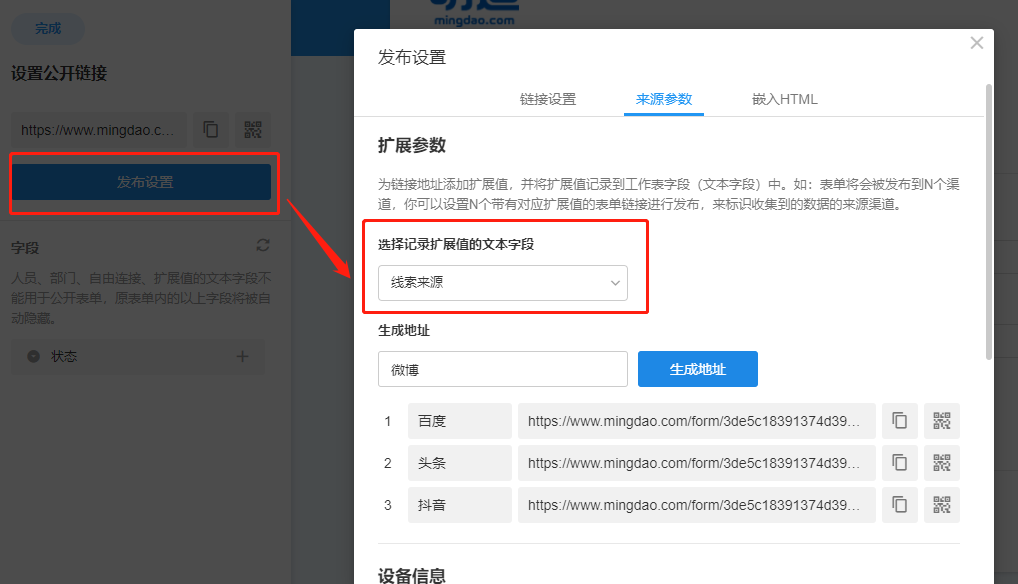Copy the 抖音 generated link
Image resolution: width=1018 pixels, height=584 pixels.
(899, 505)
